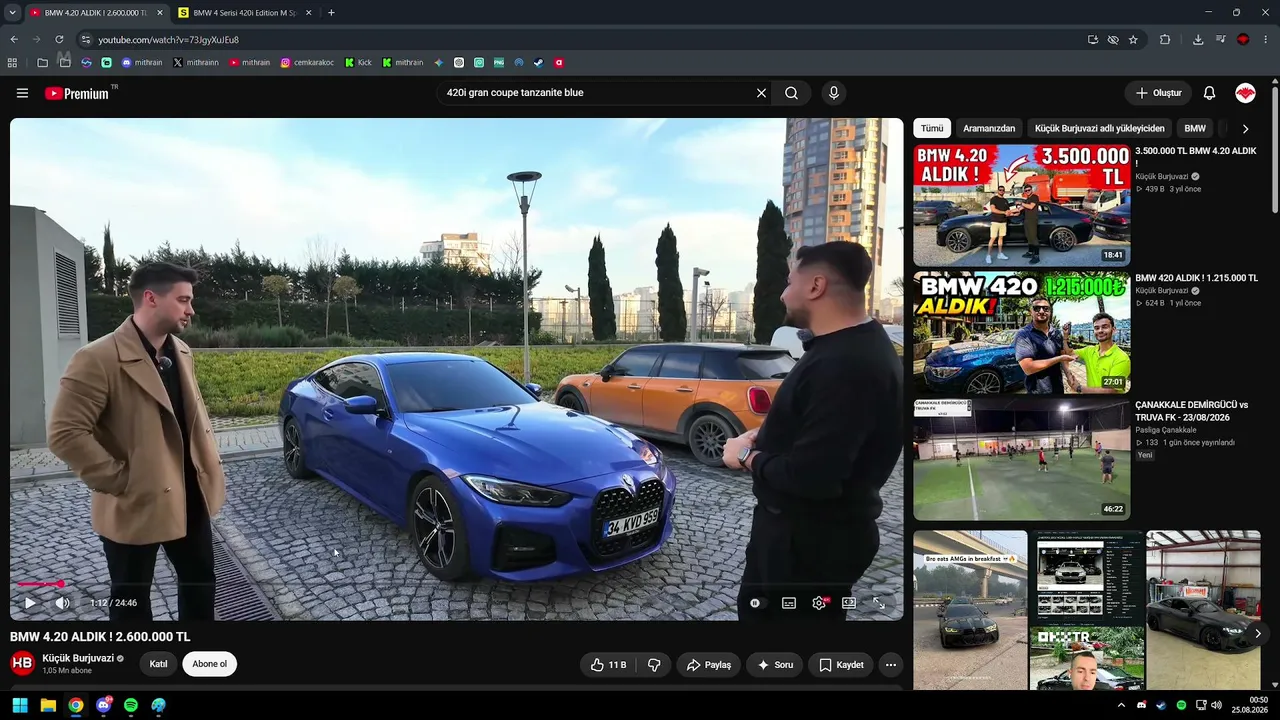The image size is (1280, 720).
Task: Clear the YouTube search query
Action: point(761,93)
